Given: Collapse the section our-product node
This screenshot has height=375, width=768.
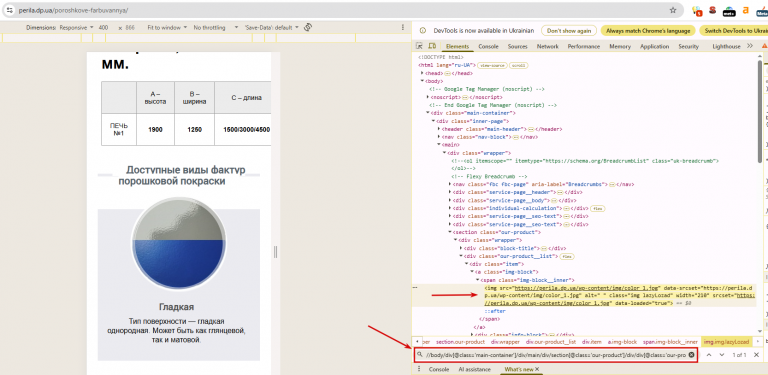Looking at the screenshot, I should [x=450, y=232].
